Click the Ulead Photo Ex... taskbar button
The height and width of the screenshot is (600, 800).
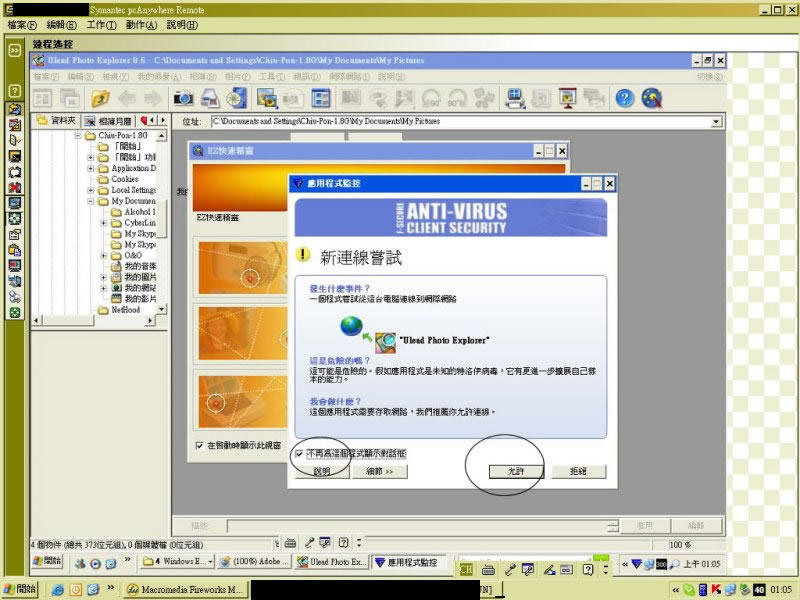(332, 562)
